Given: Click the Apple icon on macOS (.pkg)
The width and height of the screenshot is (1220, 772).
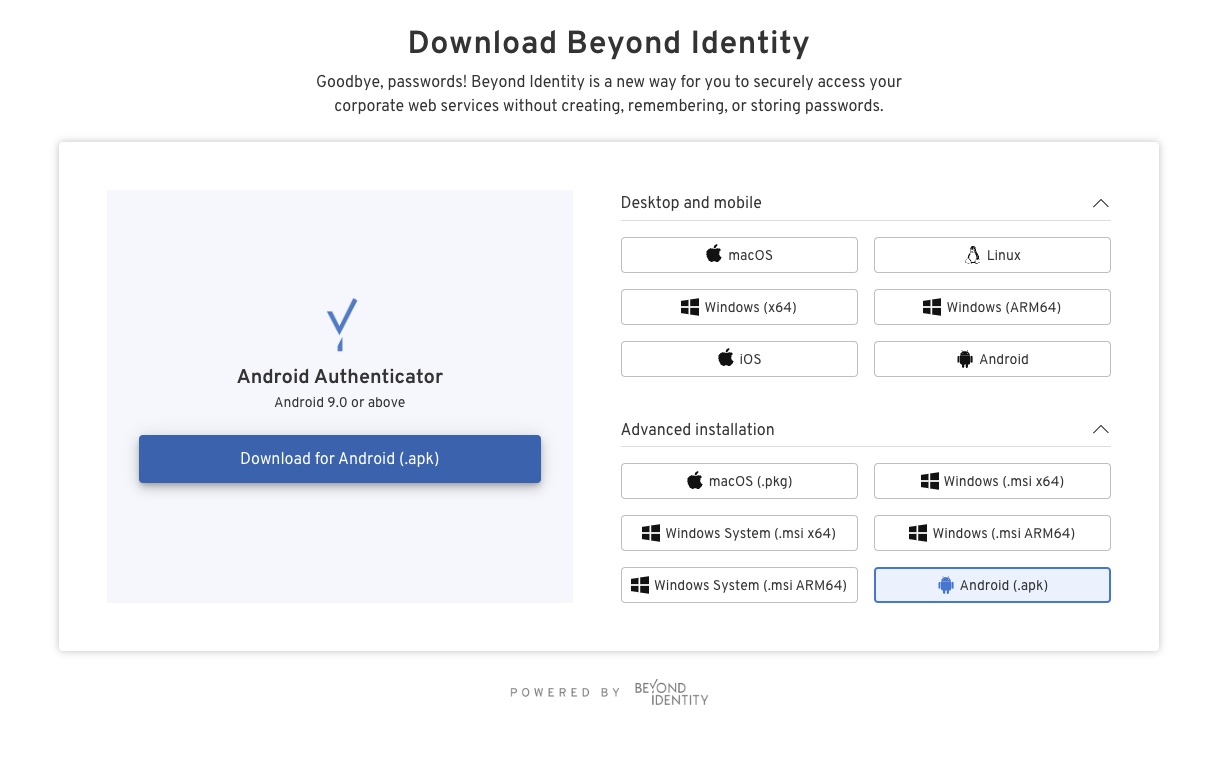Looking at the screenshot, I should pyautogui.click(x=695, y=481).
